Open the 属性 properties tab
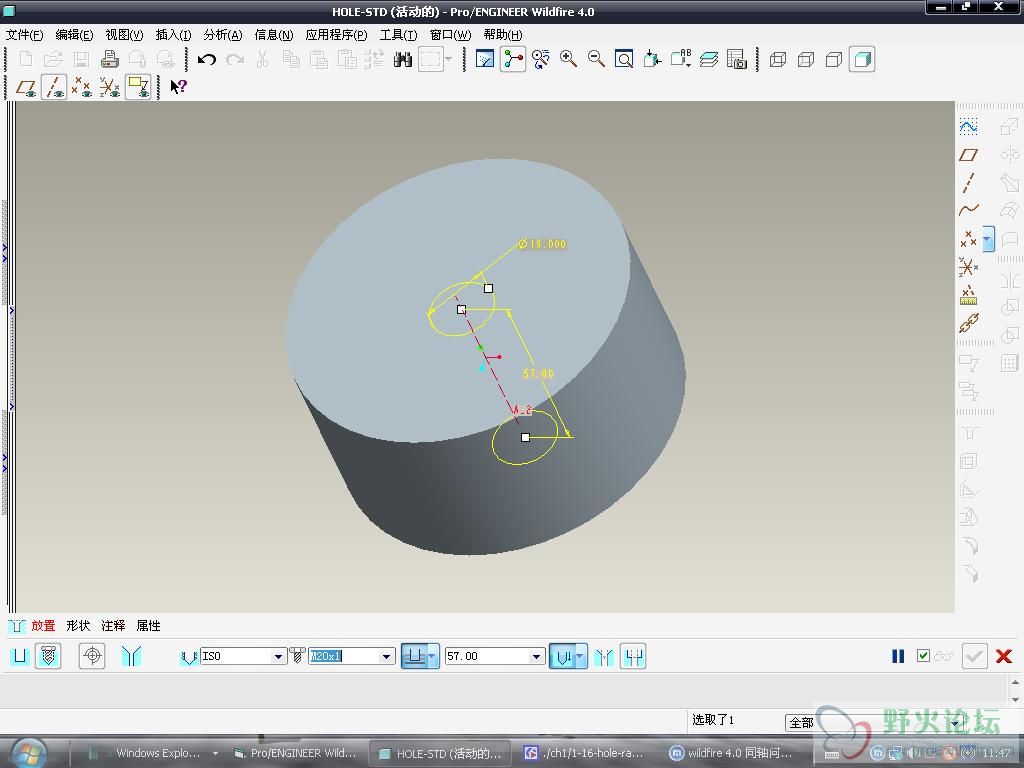The image size is (1024, 768). click(x=148, y=626)
